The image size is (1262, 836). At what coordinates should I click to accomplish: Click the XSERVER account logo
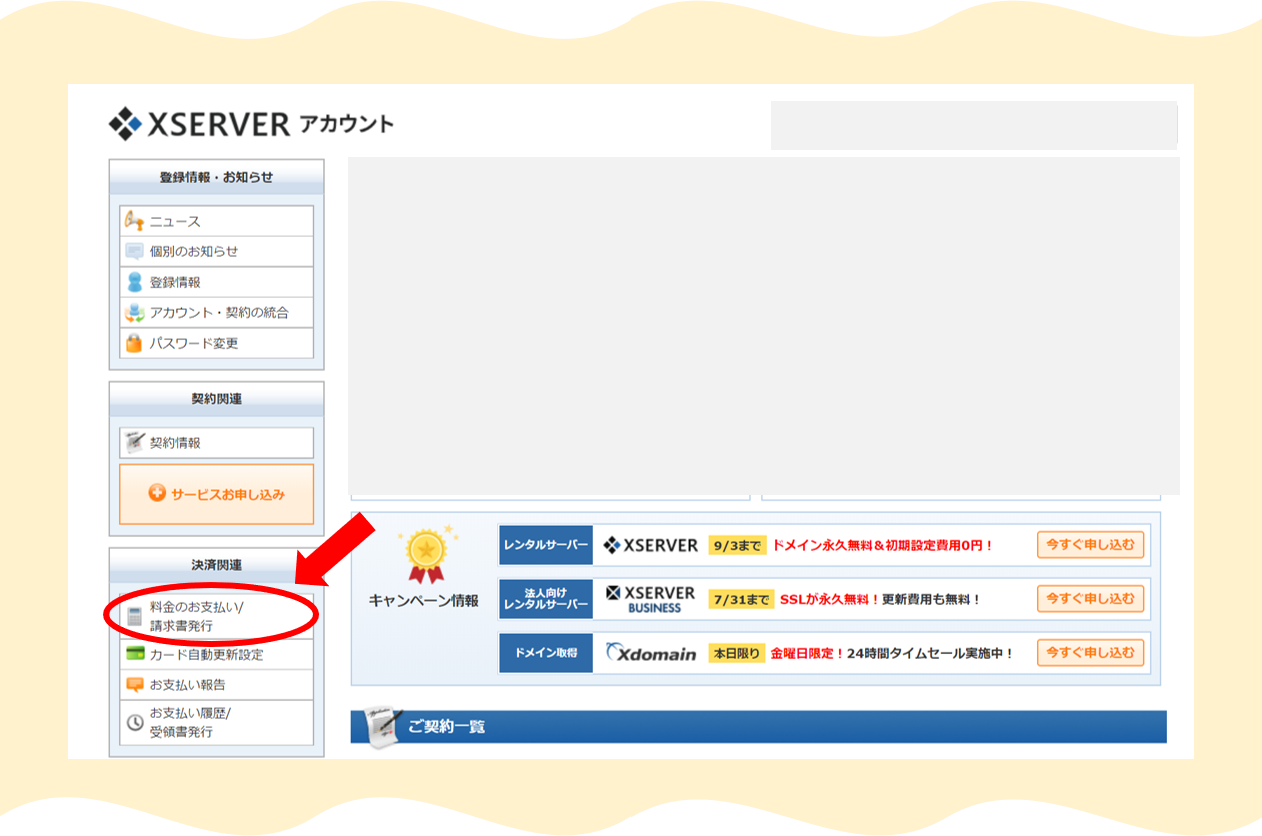tap(251, 124)
